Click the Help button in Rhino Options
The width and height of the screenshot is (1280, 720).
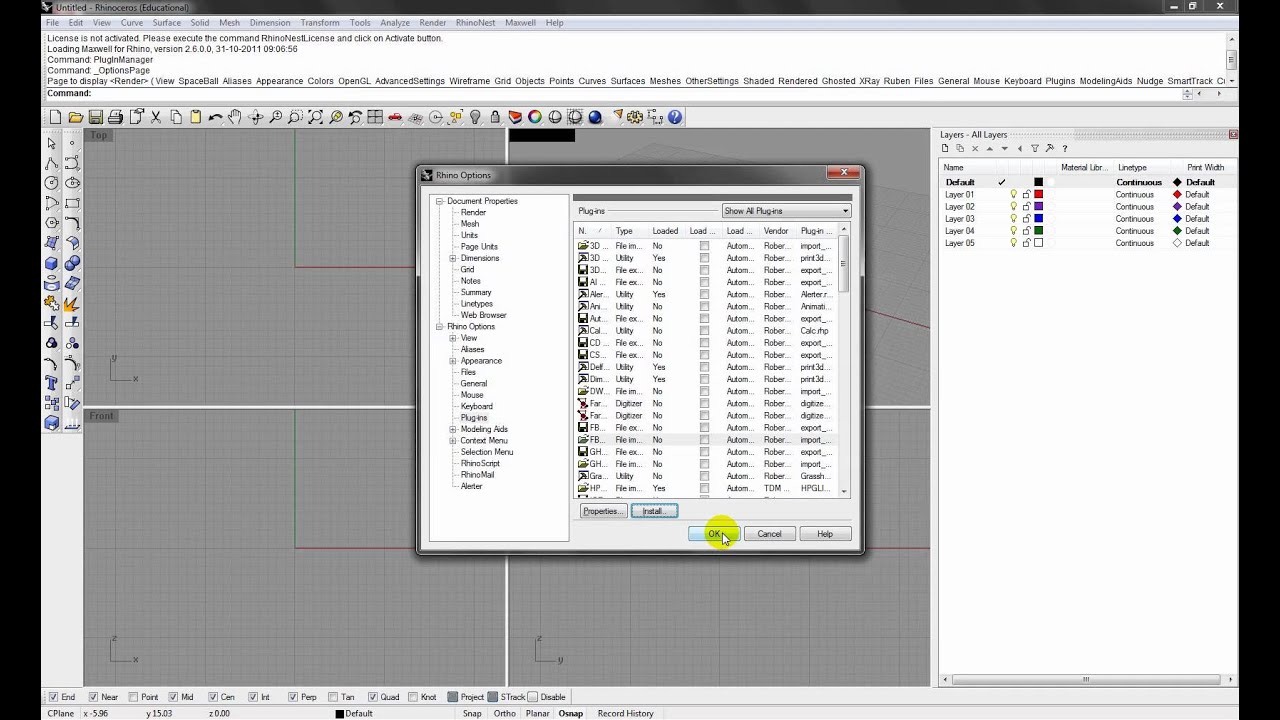[825, 534]
